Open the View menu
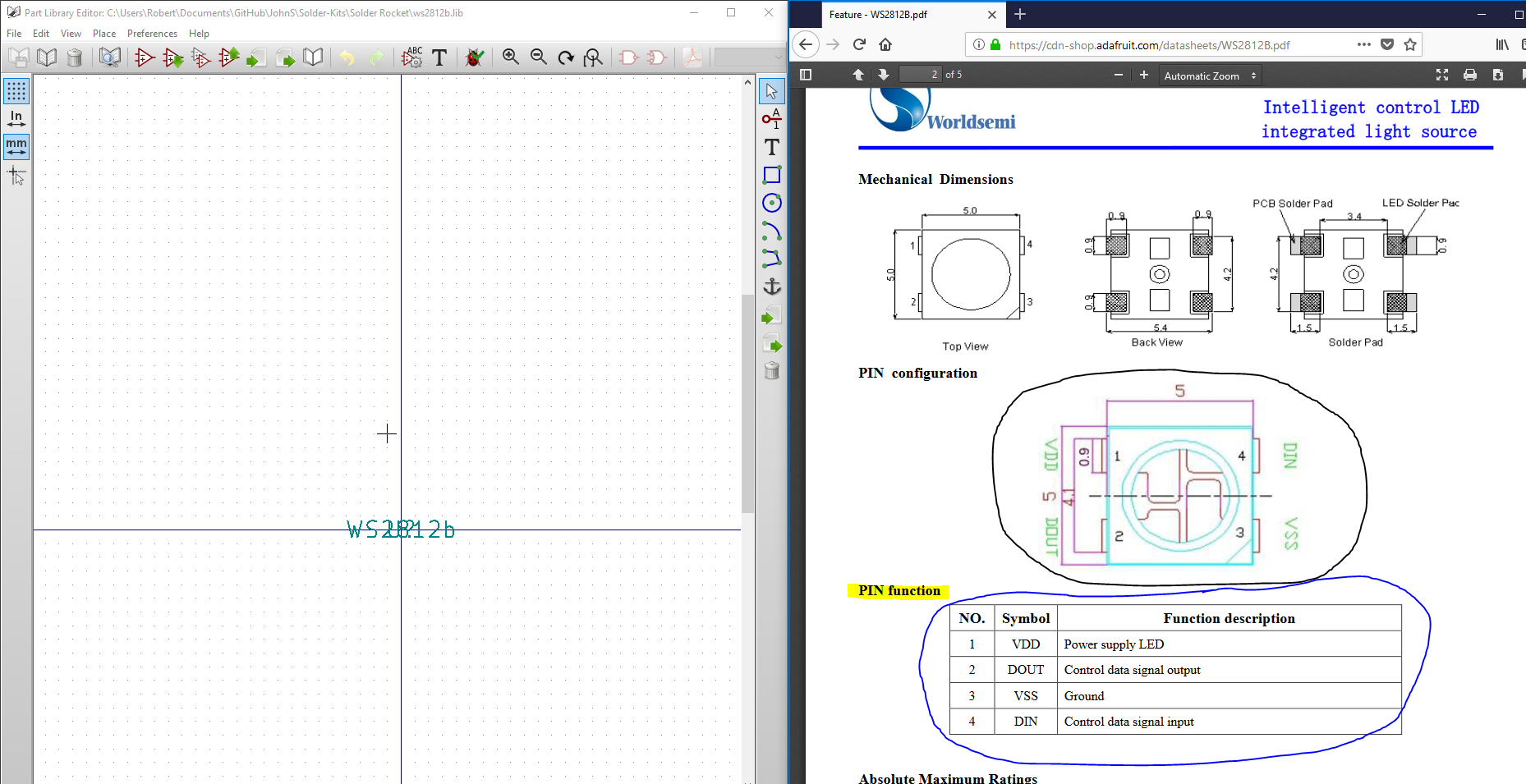This screenshot has width=1526, height=784. [71, 34]
